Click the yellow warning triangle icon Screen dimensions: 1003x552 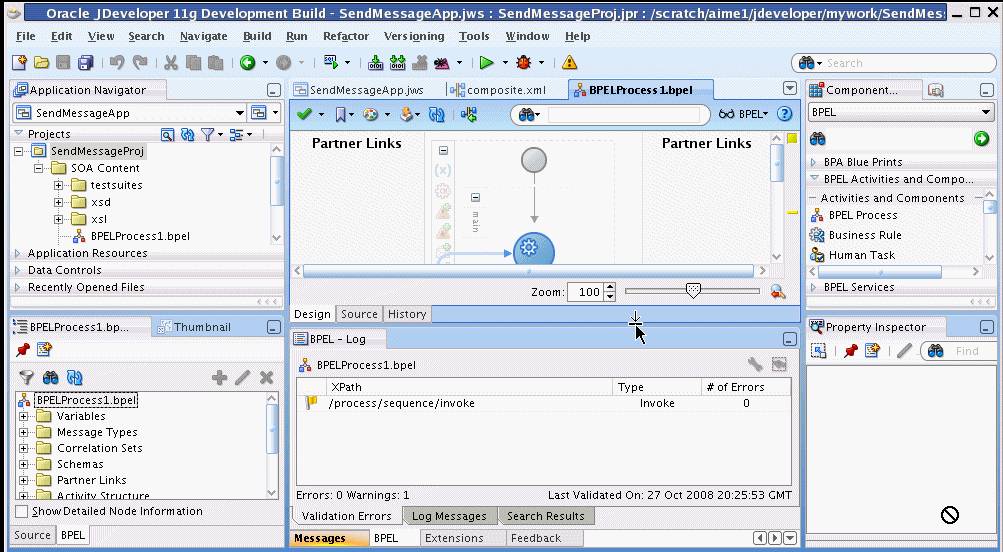tap(569, 63)
